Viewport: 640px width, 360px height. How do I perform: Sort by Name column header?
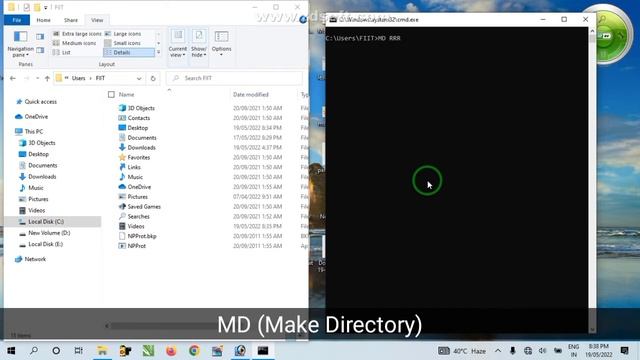click(127, 95)
